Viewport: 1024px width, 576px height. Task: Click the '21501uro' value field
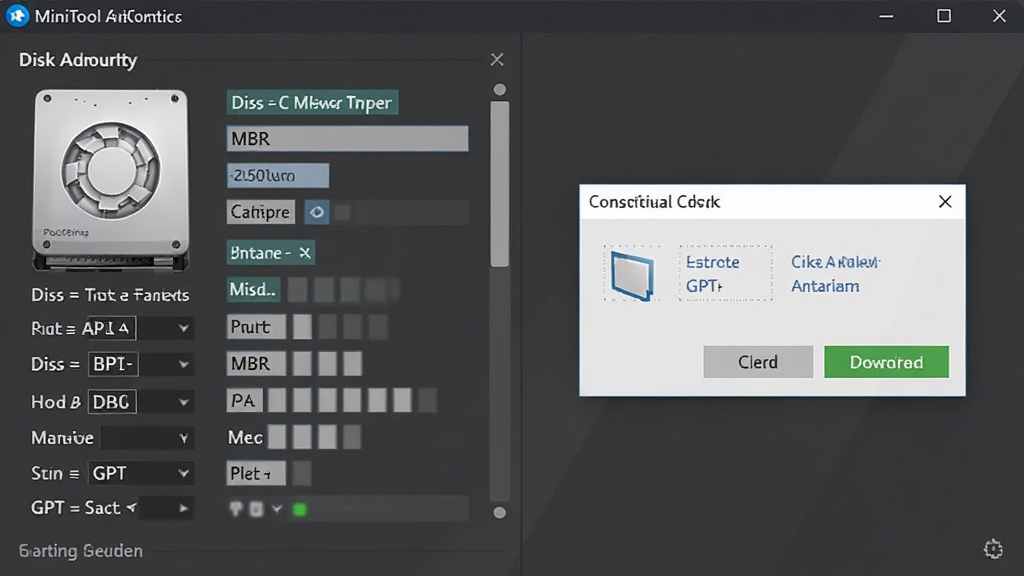click(278, 176)
